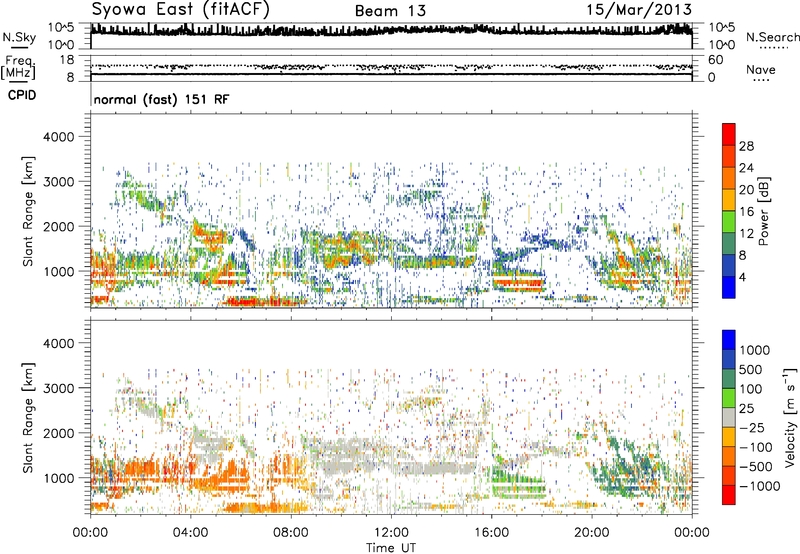Click the velocity panel 'Slant Range [km]' label
This screenshot has width=800, height=554.
[x=28, y=418]
